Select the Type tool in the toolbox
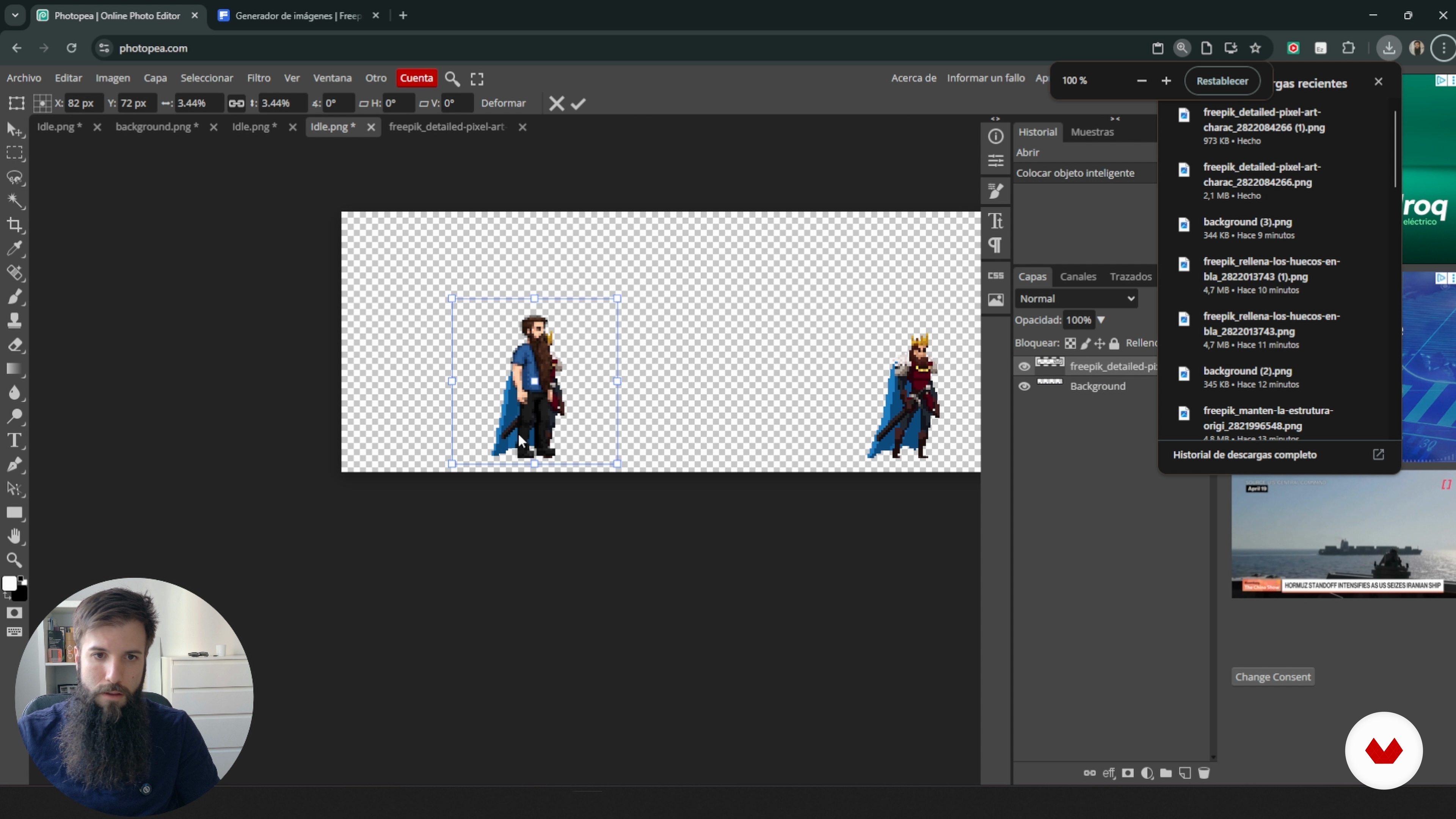The width and height of the screenshot is (1456, 819). coord(15,440)
